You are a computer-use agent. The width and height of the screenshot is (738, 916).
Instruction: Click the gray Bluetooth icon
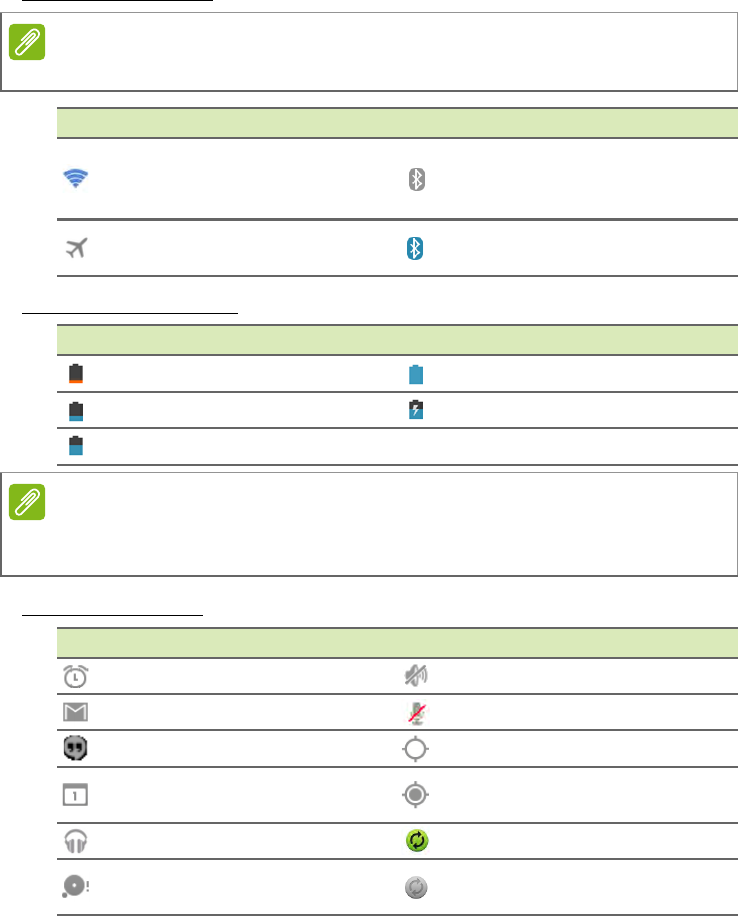pos(417,179)
